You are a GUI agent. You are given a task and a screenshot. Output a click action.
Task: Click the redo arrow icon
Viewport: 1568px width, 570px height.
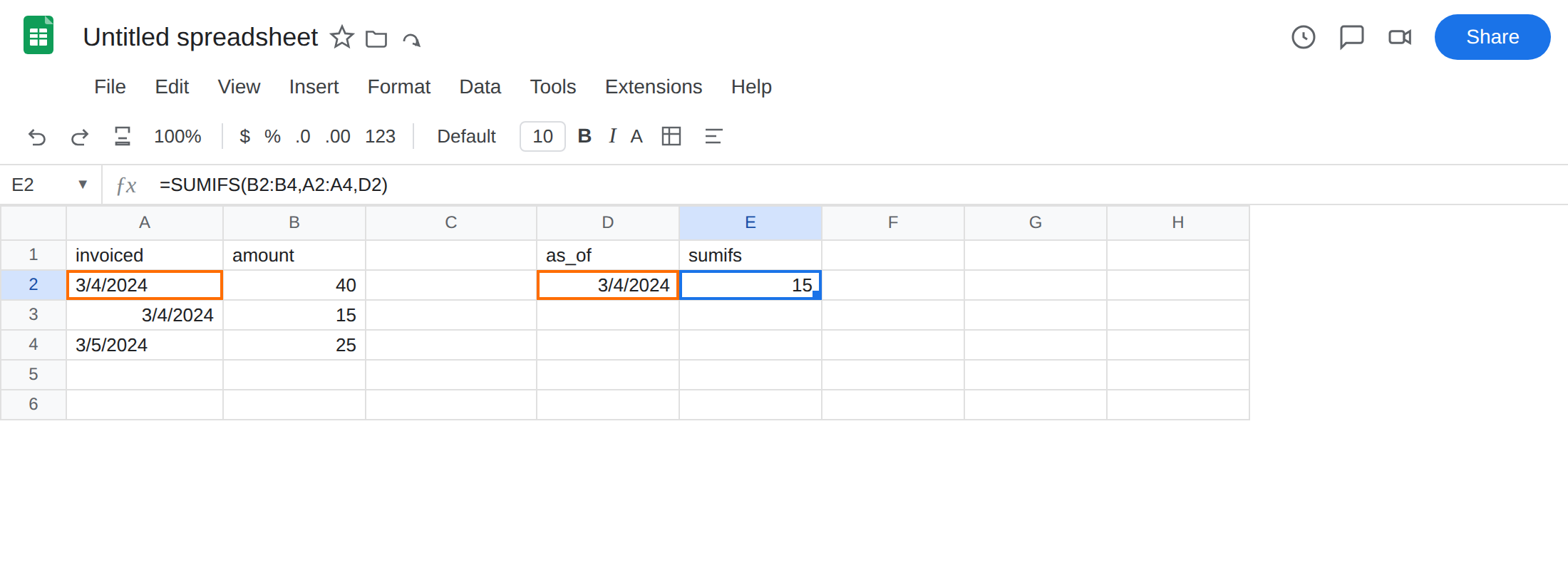pos(80,136)
